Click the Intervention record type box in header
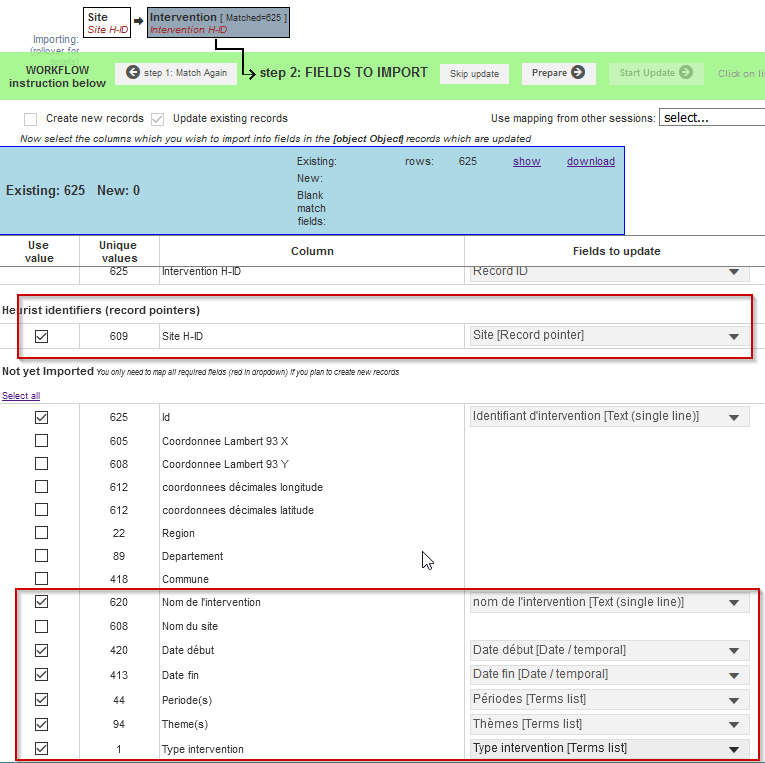Screen dimensions: 765x763 (x=218, y=23)
